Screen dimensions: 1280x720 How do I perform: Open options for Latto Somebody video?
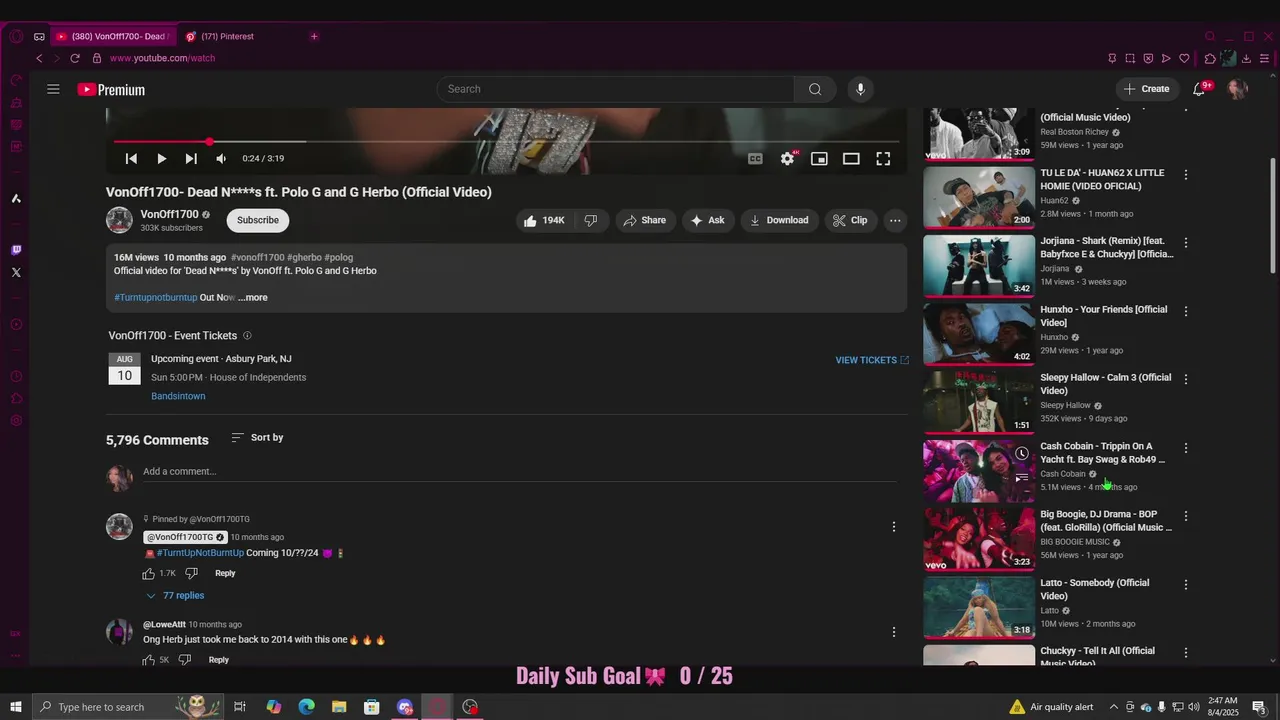[1186, 584]
